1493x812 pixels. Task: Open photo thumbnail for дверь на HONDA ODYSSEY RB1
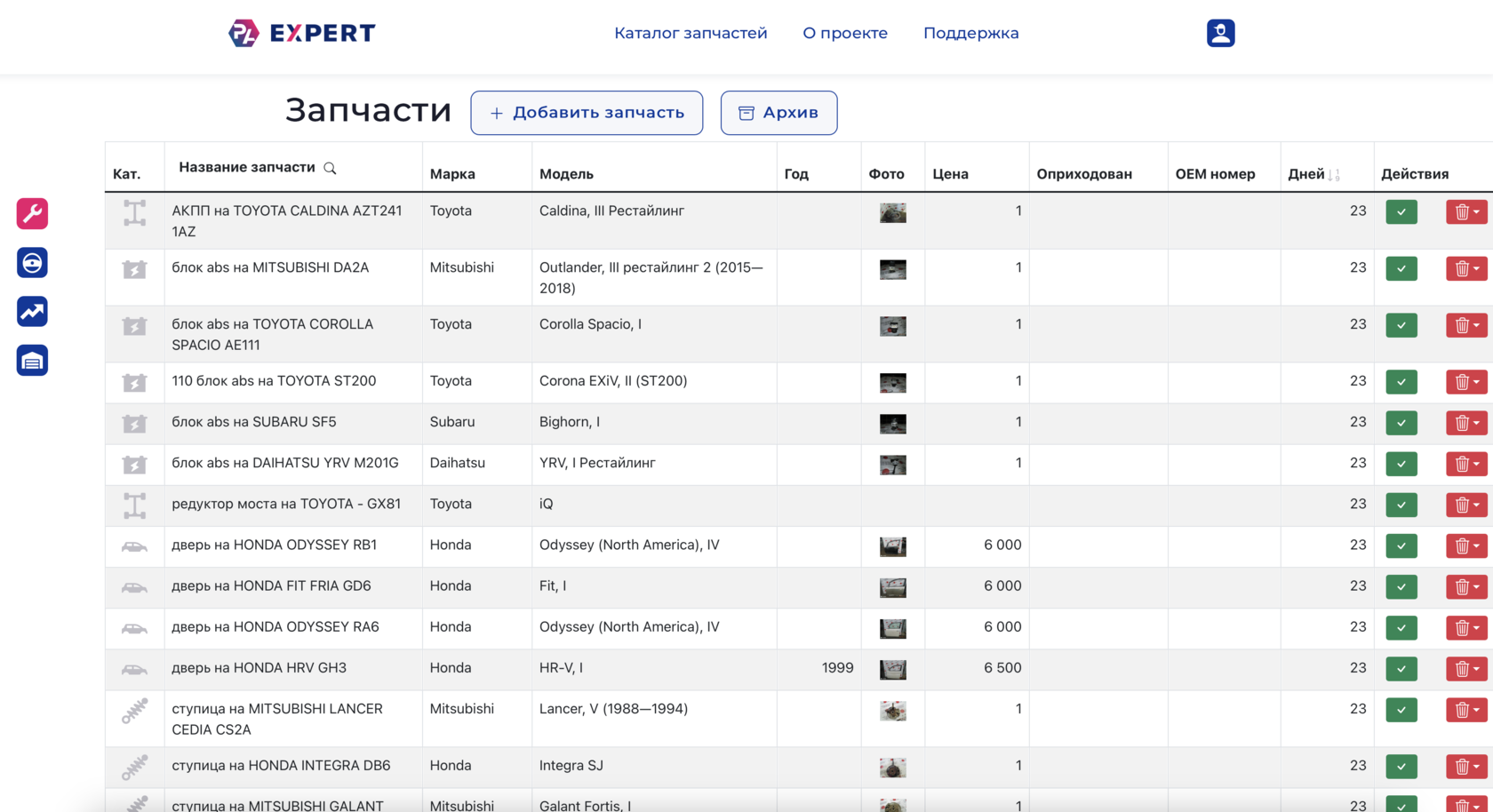(893, 546)
